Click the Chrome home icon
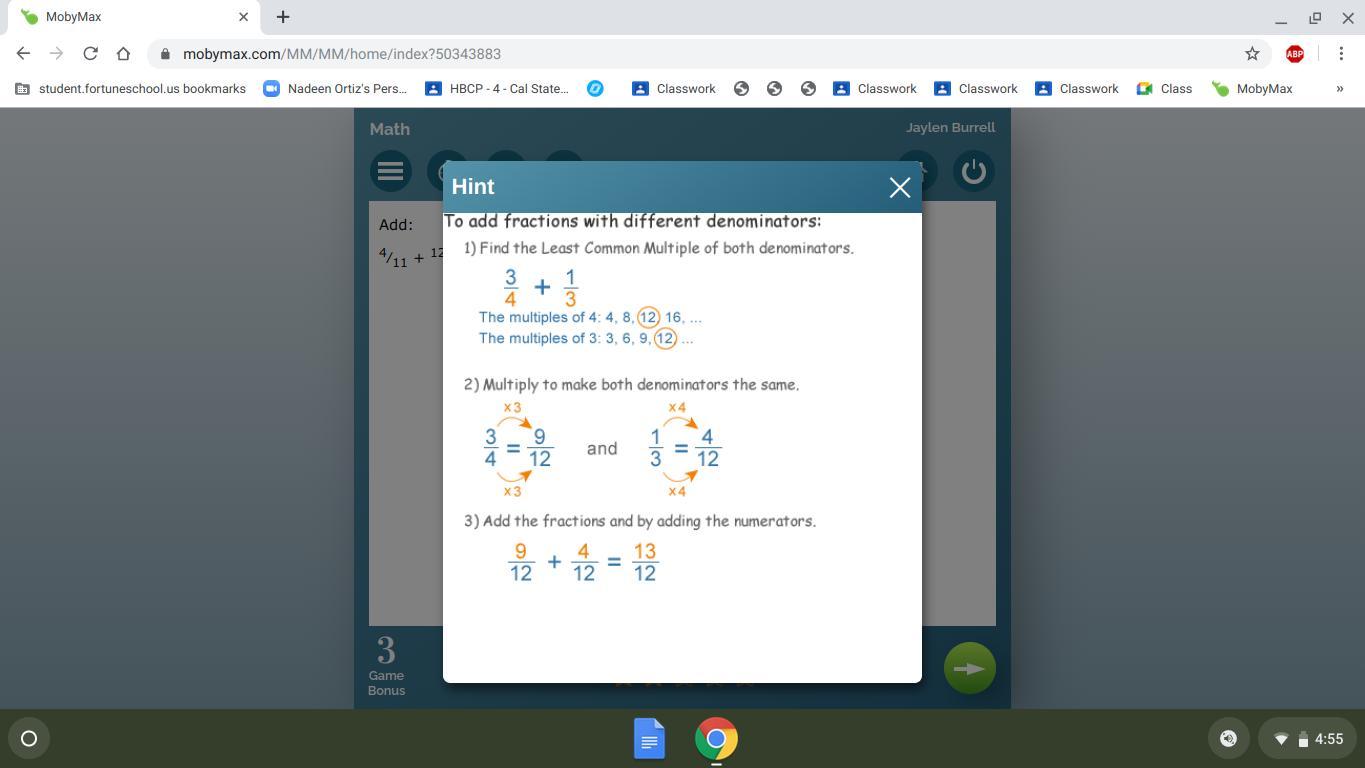1365x768 pixels. coord(123,54)
